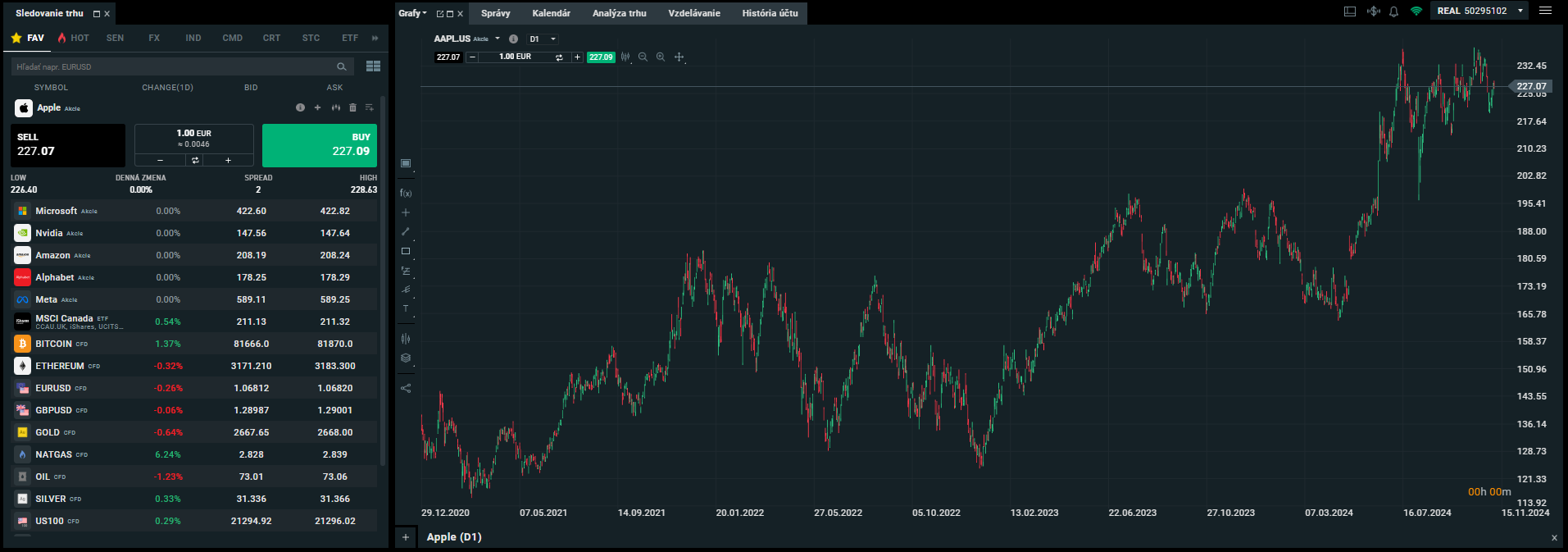This screenshot has width=1568, height=552.
Task: Open the D1 timeframe dropdown
Action: [x=543, y=39]
